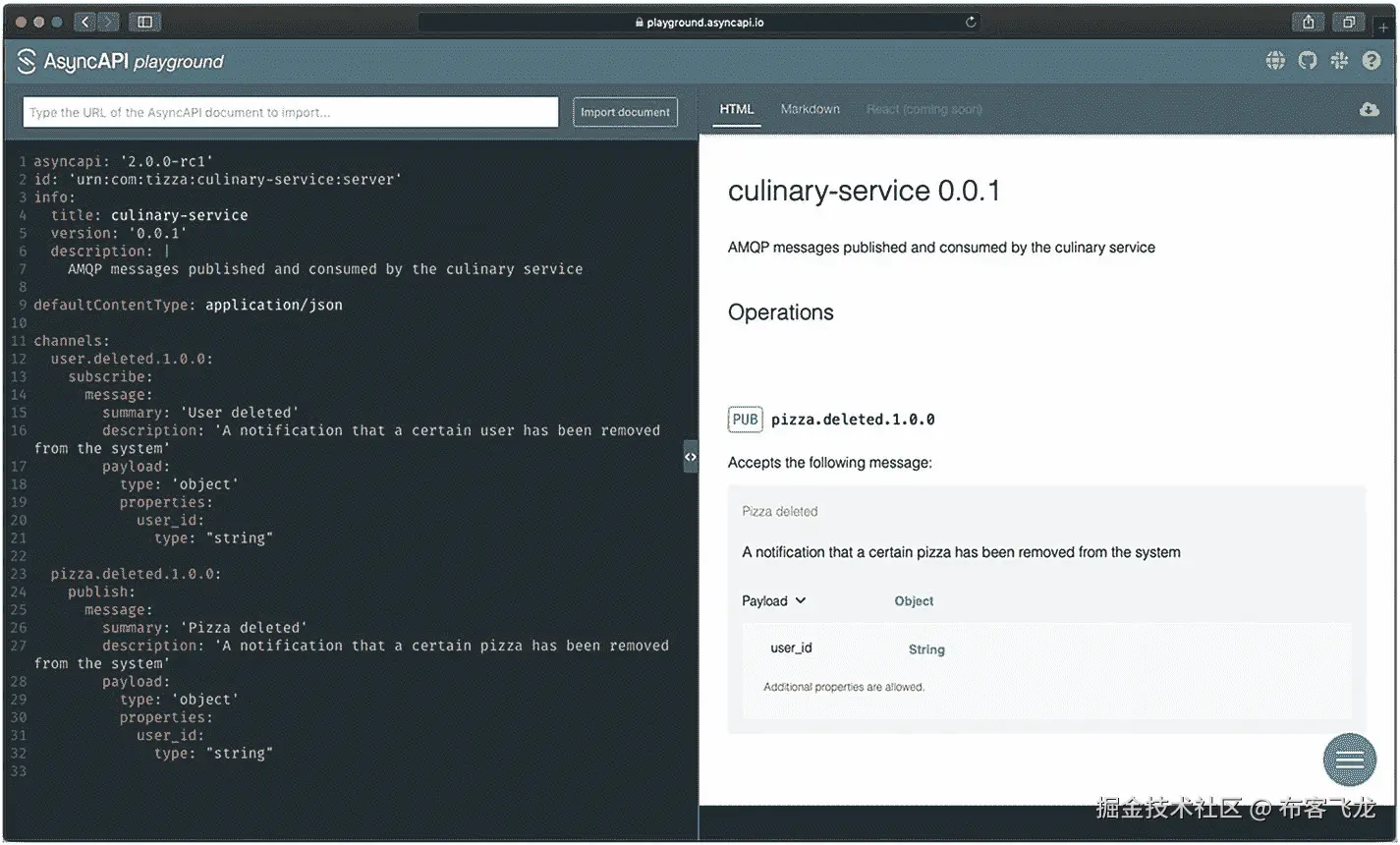Screen dimensions: 1400x845
Task: Click the Object type label
Action: [914, 601]
